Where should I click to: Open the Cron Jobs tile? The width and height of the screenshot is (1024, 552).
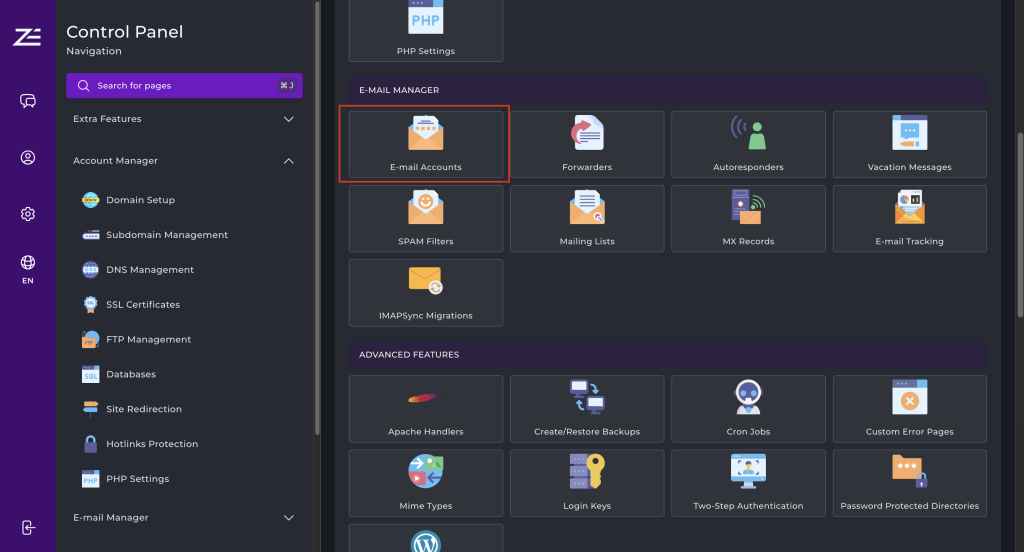coord(748,409)
